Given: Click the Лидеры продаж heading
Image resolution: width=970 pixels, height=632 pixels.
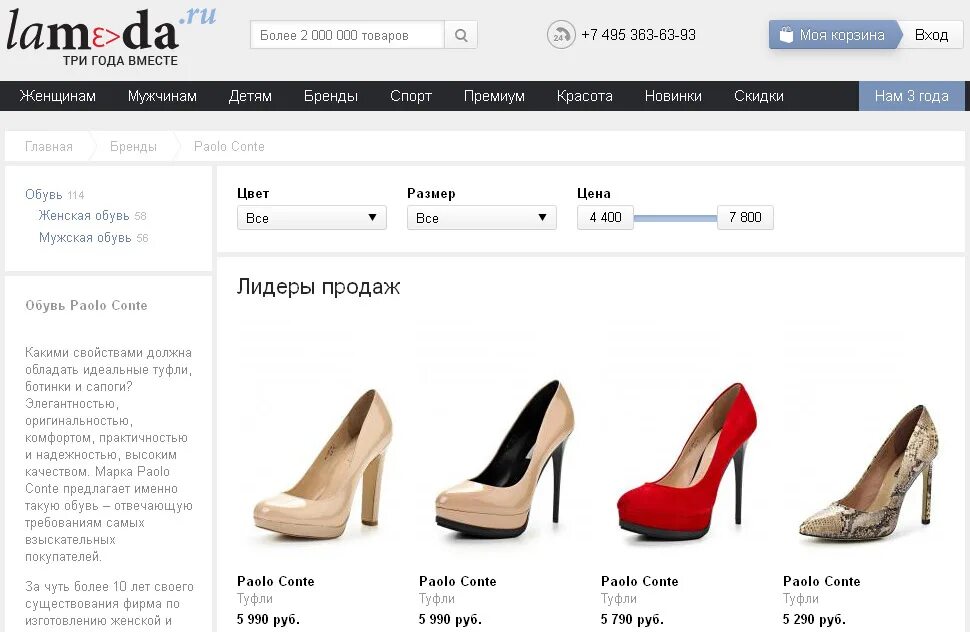Looking at the screenshot, I should (318, 287).
